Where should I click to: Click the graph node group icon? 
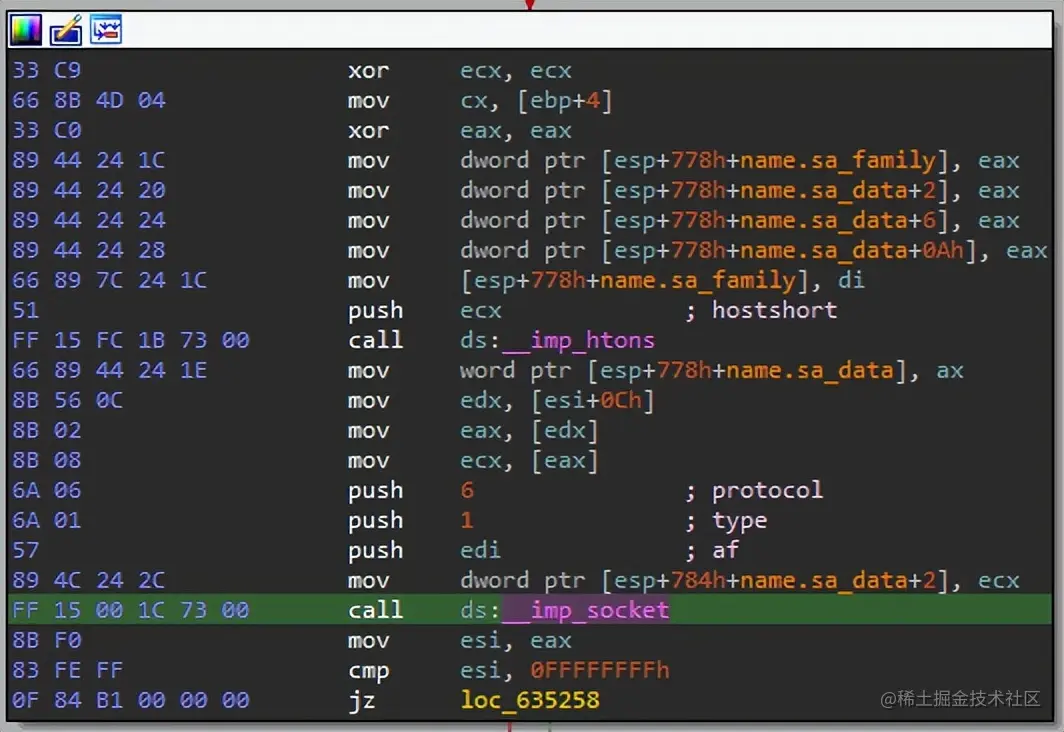tap(106, 30)
